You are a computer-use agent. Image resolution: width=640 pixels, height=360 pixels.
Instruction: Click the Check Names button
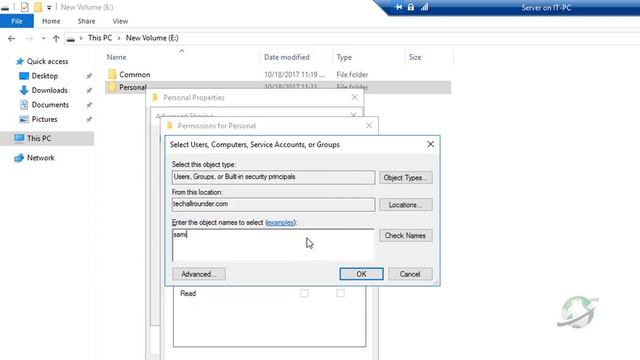[x=405, y=236]
